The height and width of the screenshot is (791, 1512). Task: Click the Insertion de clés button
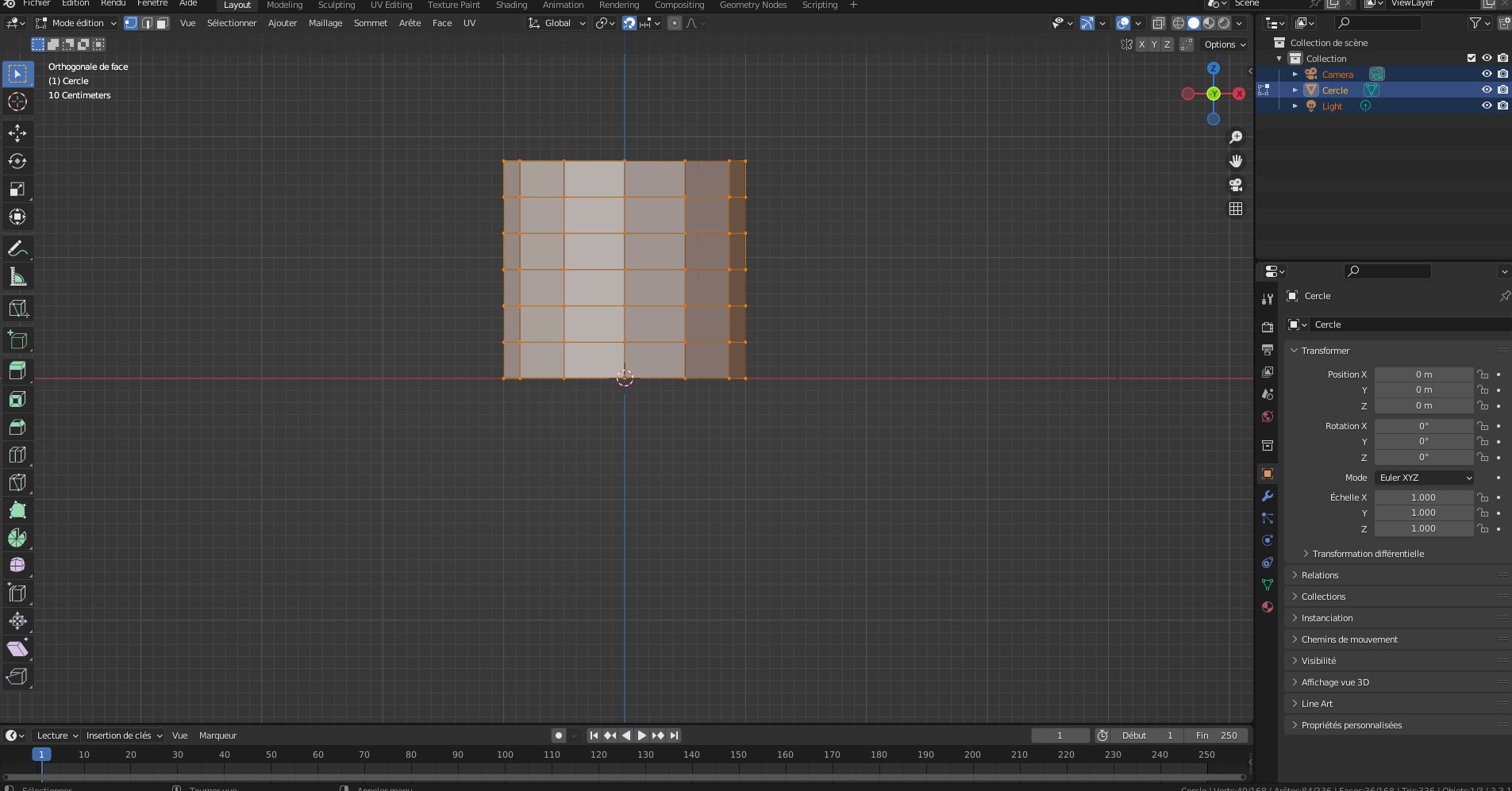coord(124,735)
